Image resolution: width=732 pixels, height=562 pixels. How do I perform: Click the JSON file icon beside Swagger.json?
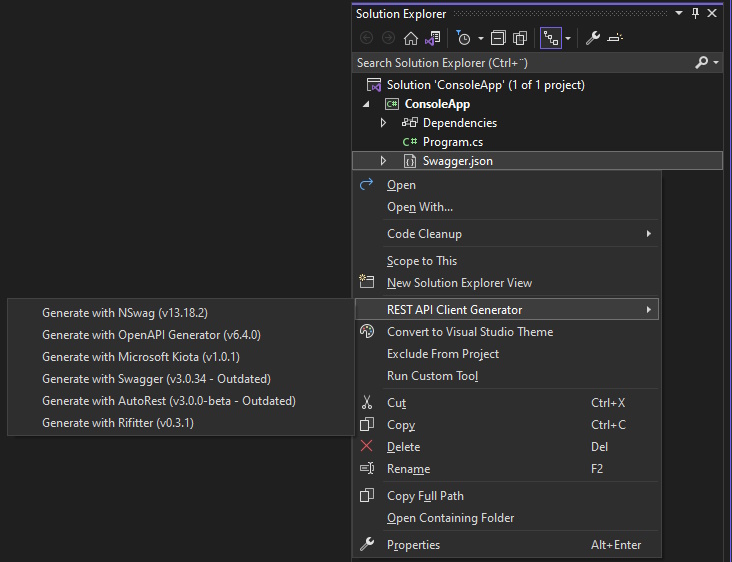click(409, 161)
